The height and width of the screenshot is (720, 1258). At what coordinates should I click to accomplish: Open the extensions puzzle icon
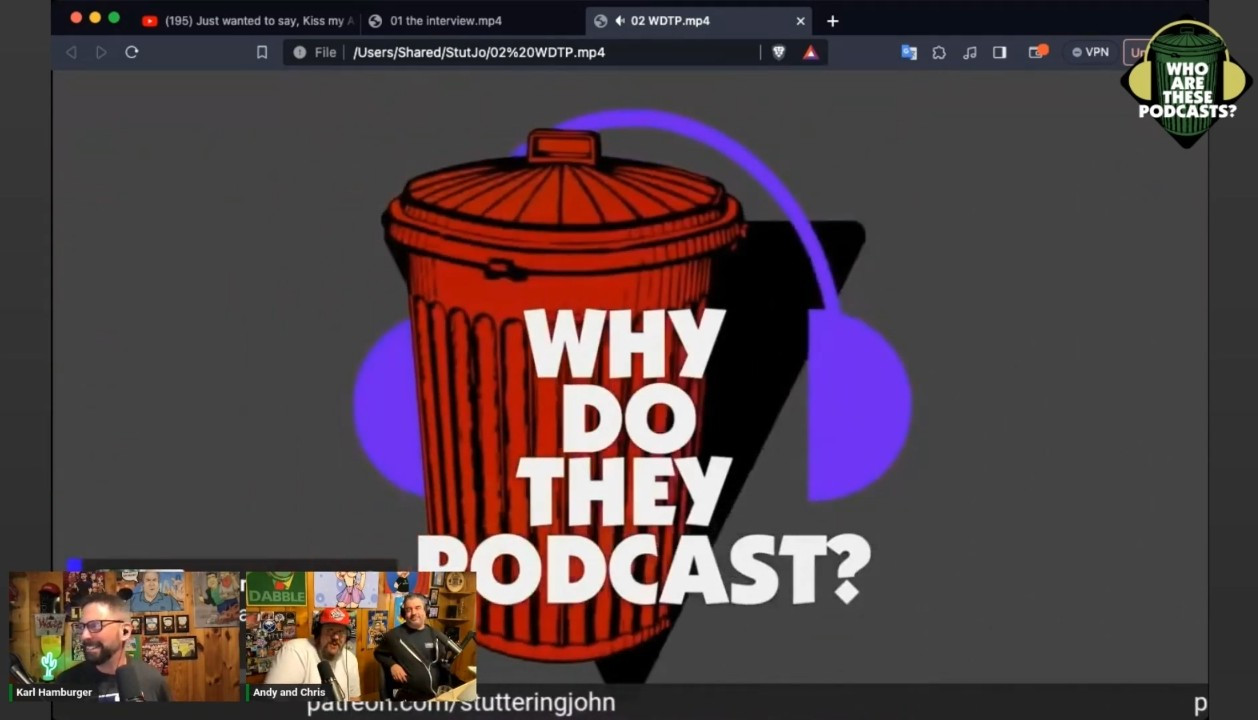939,52
